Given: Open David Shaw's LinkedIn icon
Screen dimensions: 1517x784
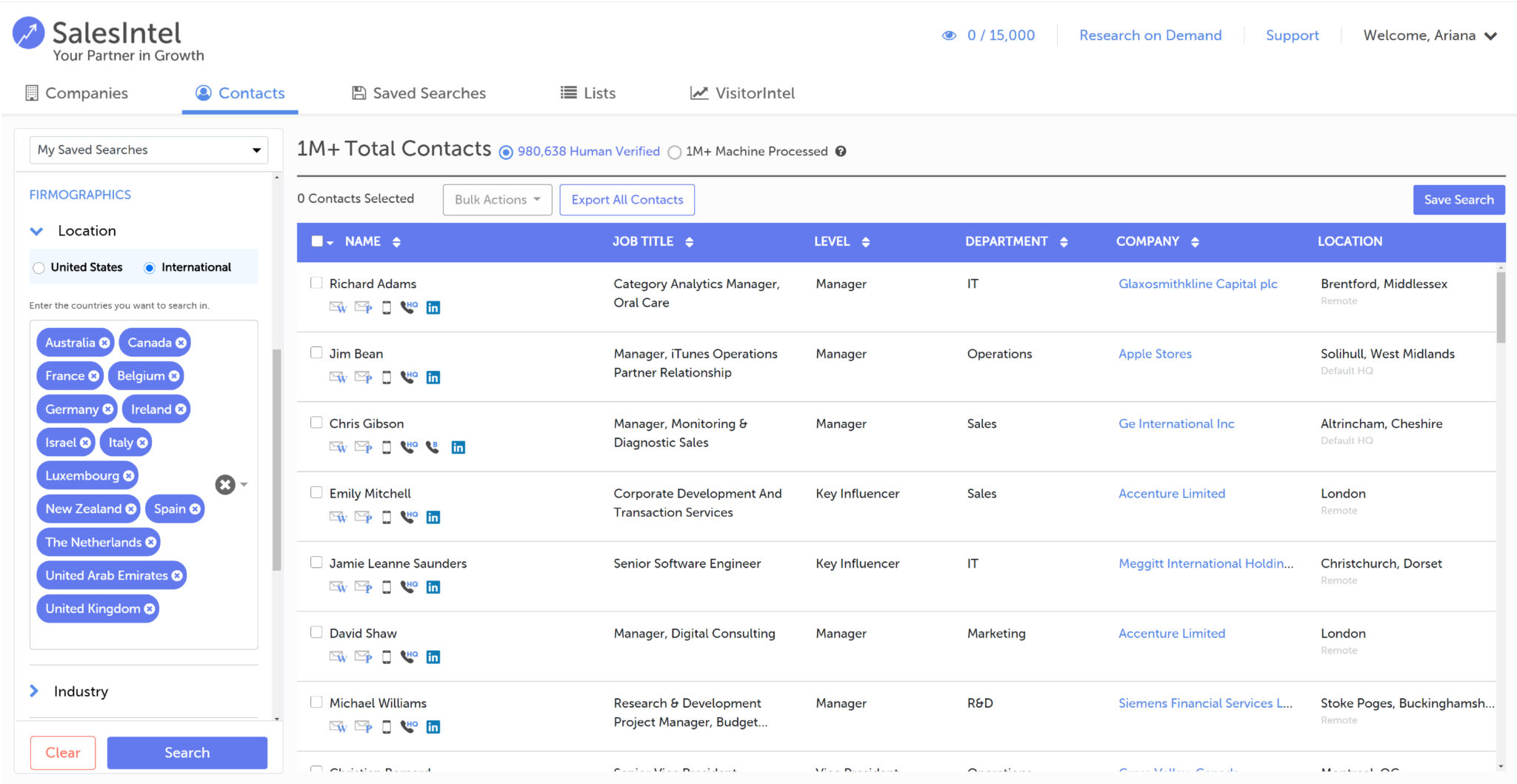Looking at the screenshot, I should tap(433, 657).
